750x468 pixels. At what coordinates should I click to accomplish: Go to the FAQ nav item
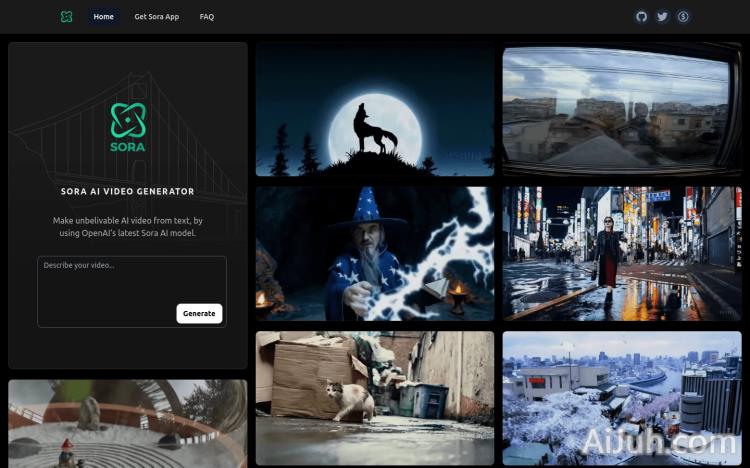point(207,17)
